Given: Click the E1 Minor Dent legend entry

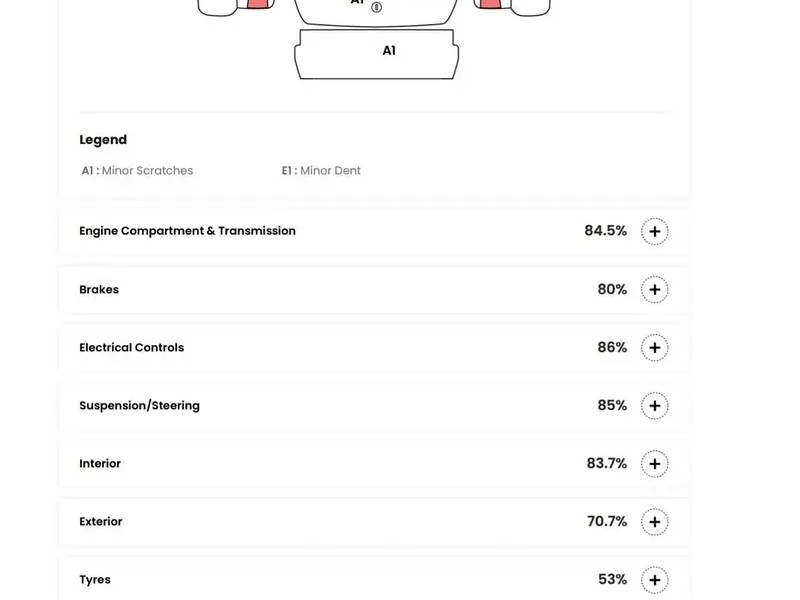Looking at the screenshot, I should click(x=321, y=171).
